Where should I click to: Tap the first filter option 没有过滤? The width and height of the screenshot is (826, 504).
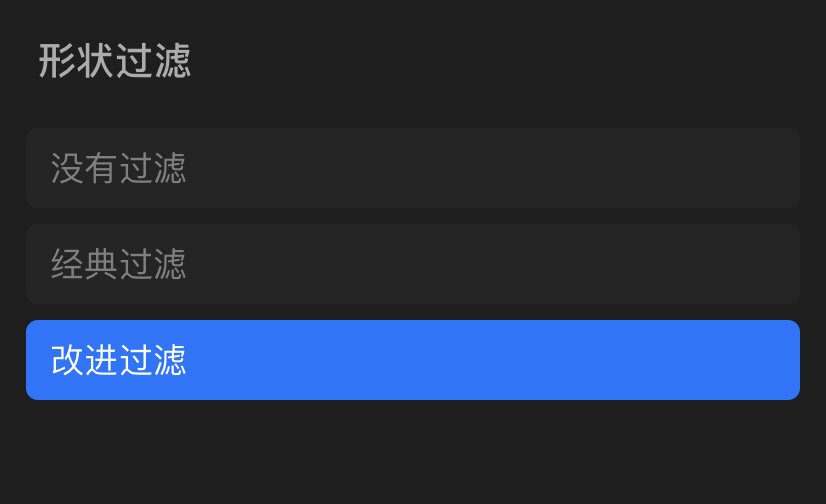[x=412, y=168]
